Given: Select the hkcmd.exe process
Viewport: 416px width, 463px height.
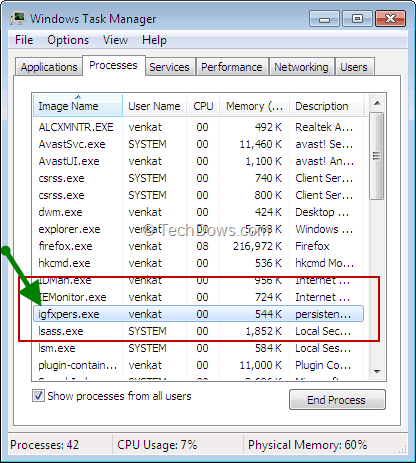Looking at the screenshot, I should point(198,263).
